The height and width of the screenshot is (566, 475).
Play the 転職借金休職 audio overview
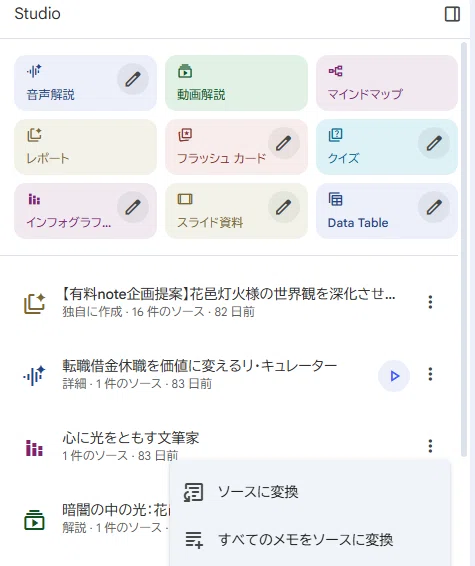click(394, 376)
